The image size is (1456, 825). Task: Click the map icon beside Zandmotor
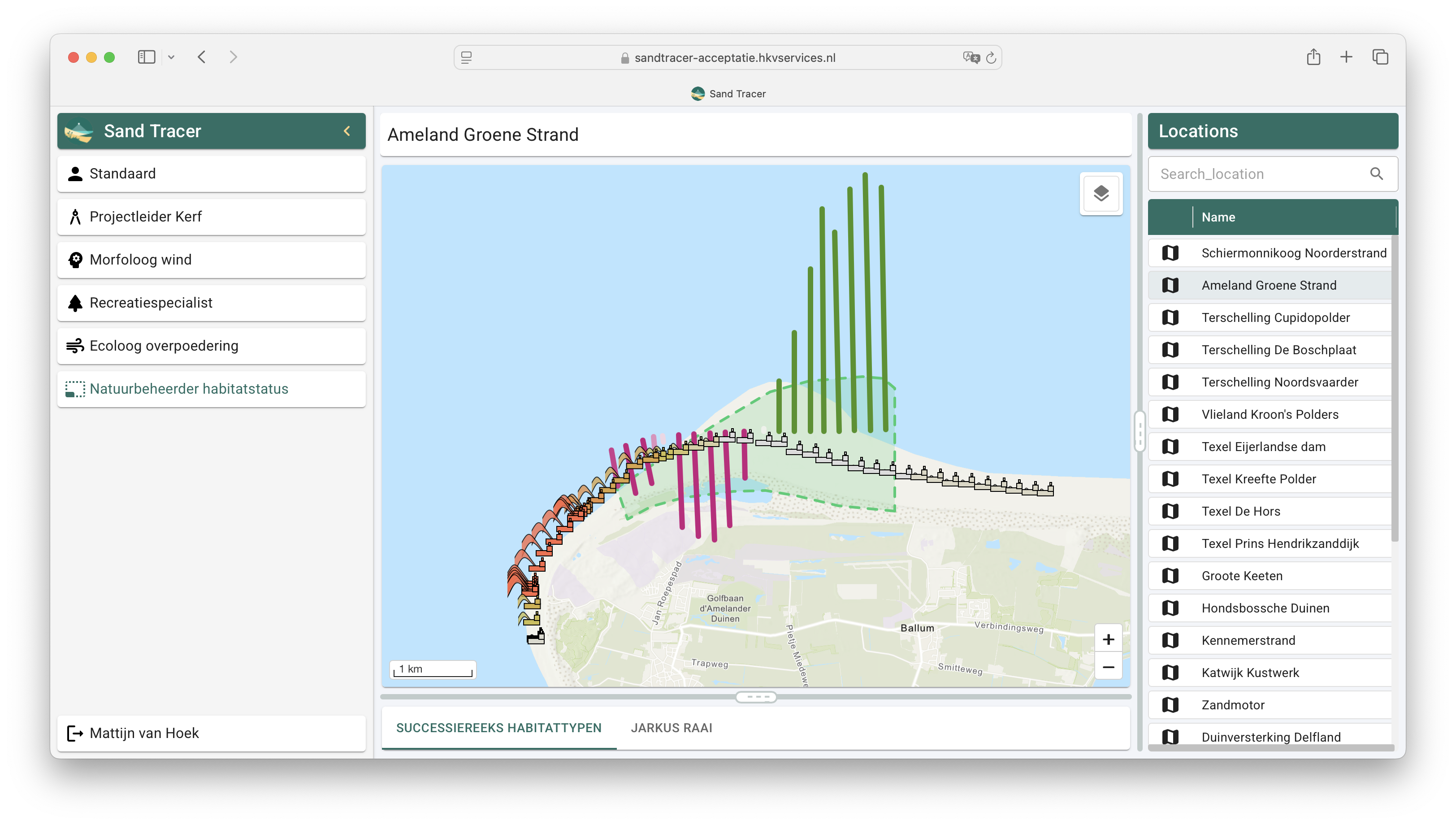pyautogui.click(x=1170, y=704)
